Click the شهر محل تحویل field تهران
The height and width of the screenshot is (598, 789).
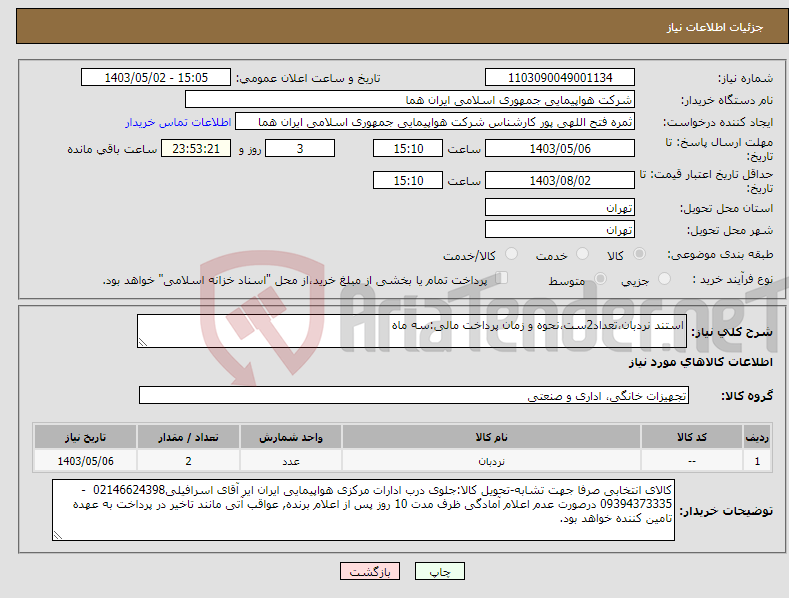point(560,230)
